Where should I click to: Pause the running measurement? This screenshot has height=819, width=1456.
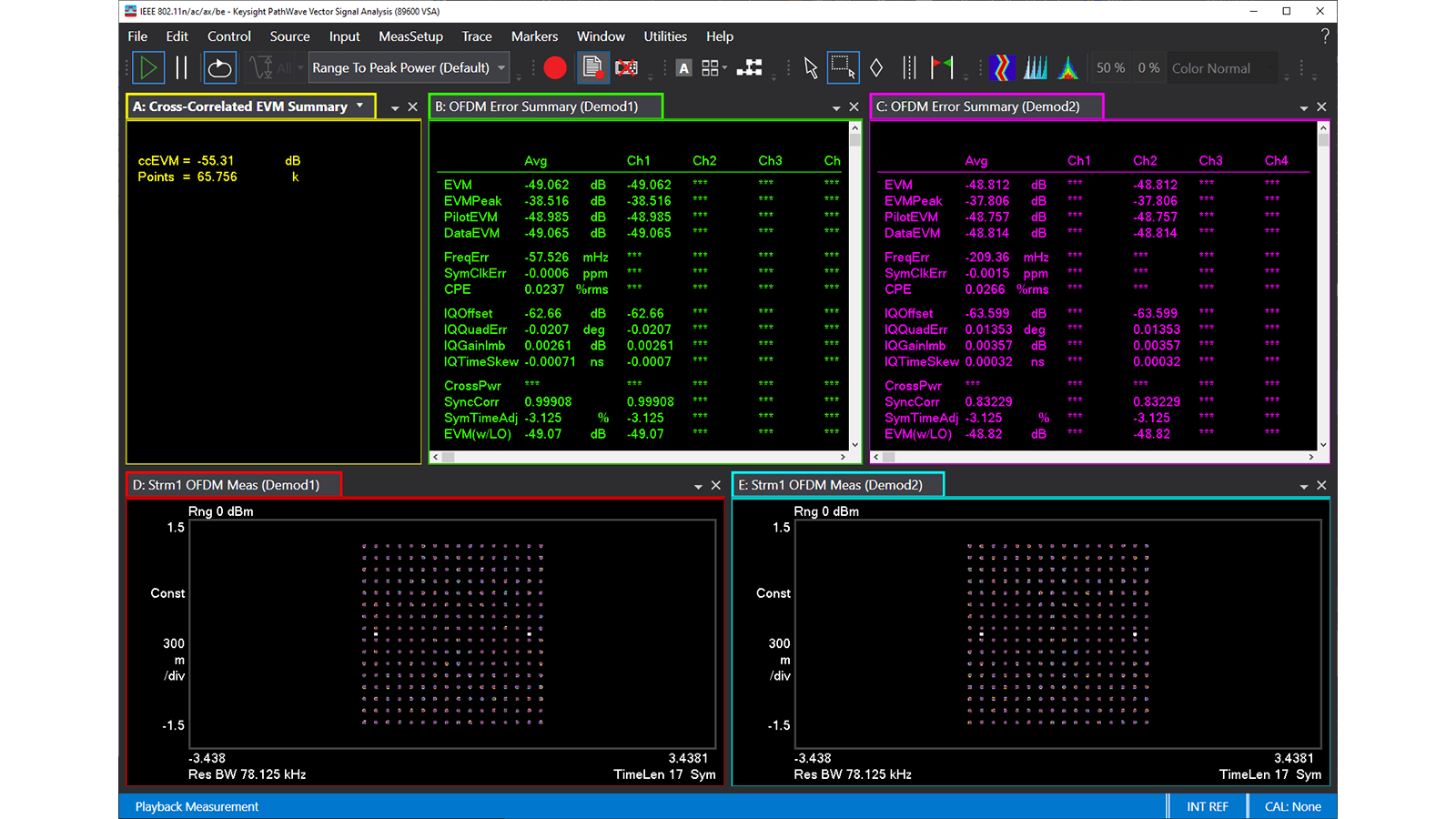[x=179, y=67]
